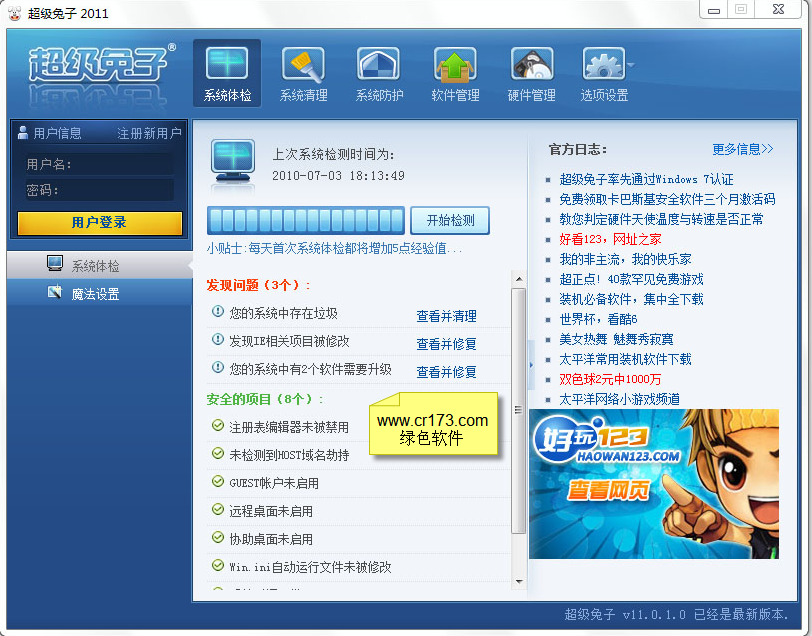Click the version status text 已经是最新版本
Screen dimensions: 812x636
[741, 615]
